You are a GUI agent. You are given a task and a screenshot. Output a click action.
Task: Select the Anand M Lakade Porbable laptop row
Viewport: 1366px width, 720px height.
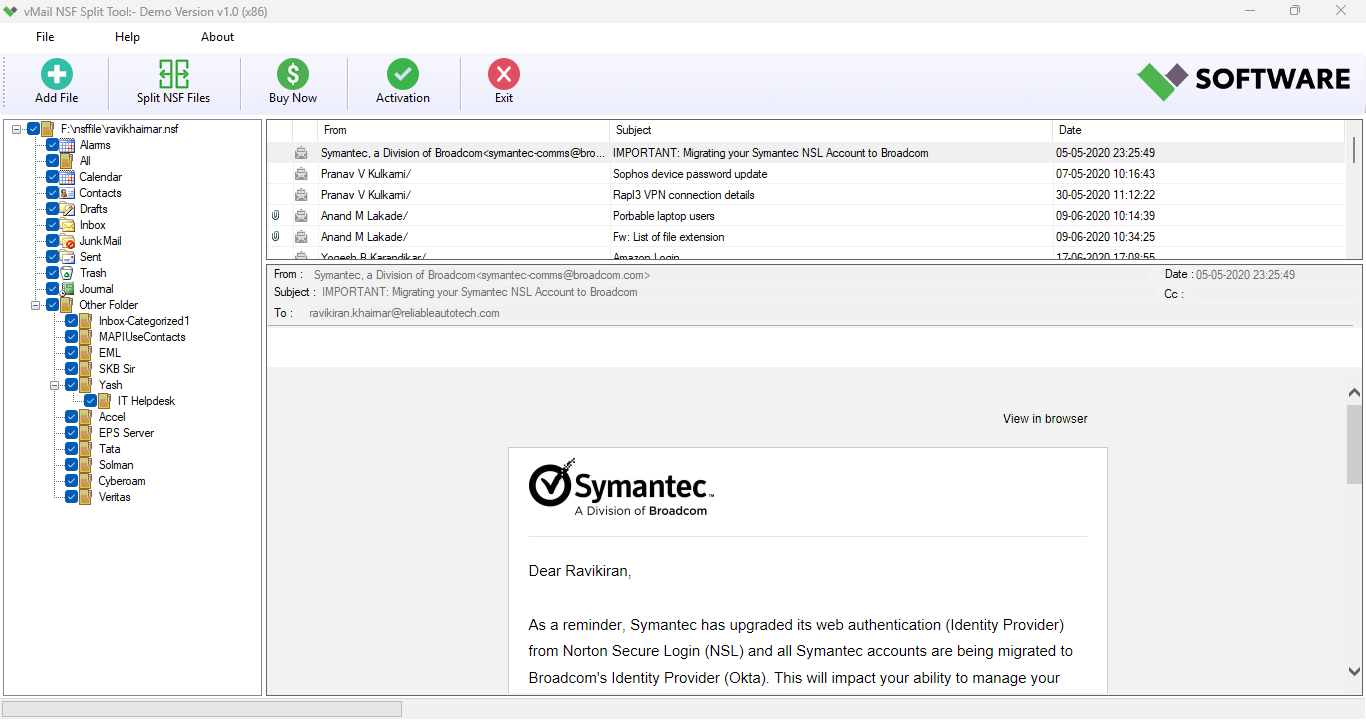[806, 216]
